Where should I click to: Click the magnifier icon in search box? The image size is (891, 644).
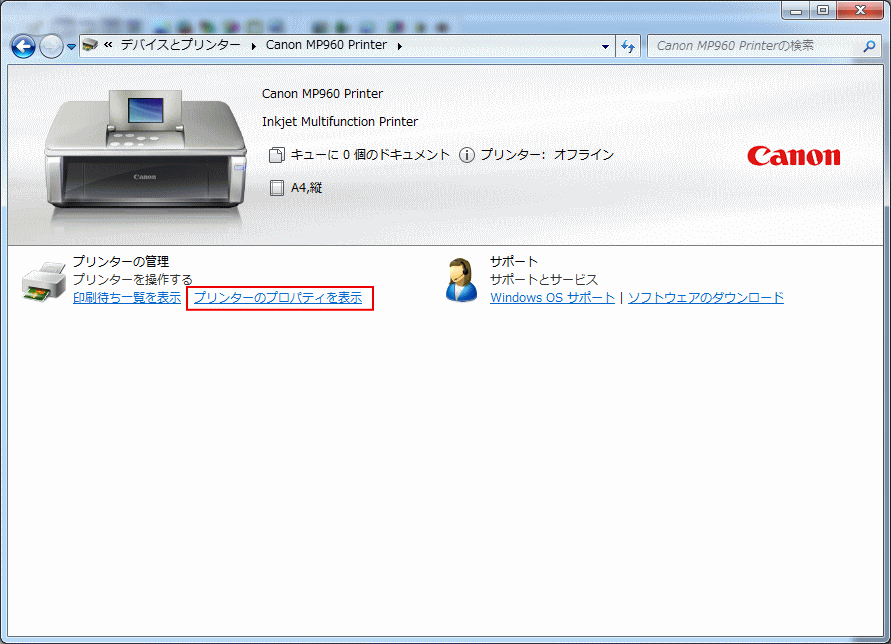click(869, 46)
